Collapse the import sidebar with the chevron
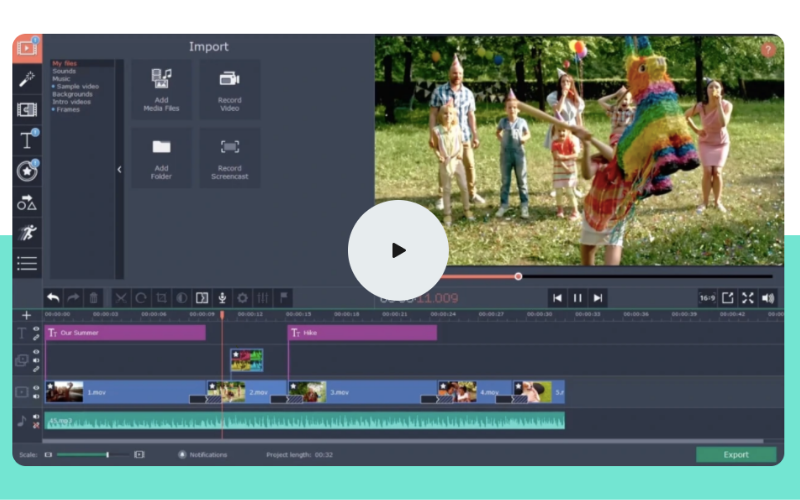The width and height of the screenshot is (800, 500). coord(119,169)
